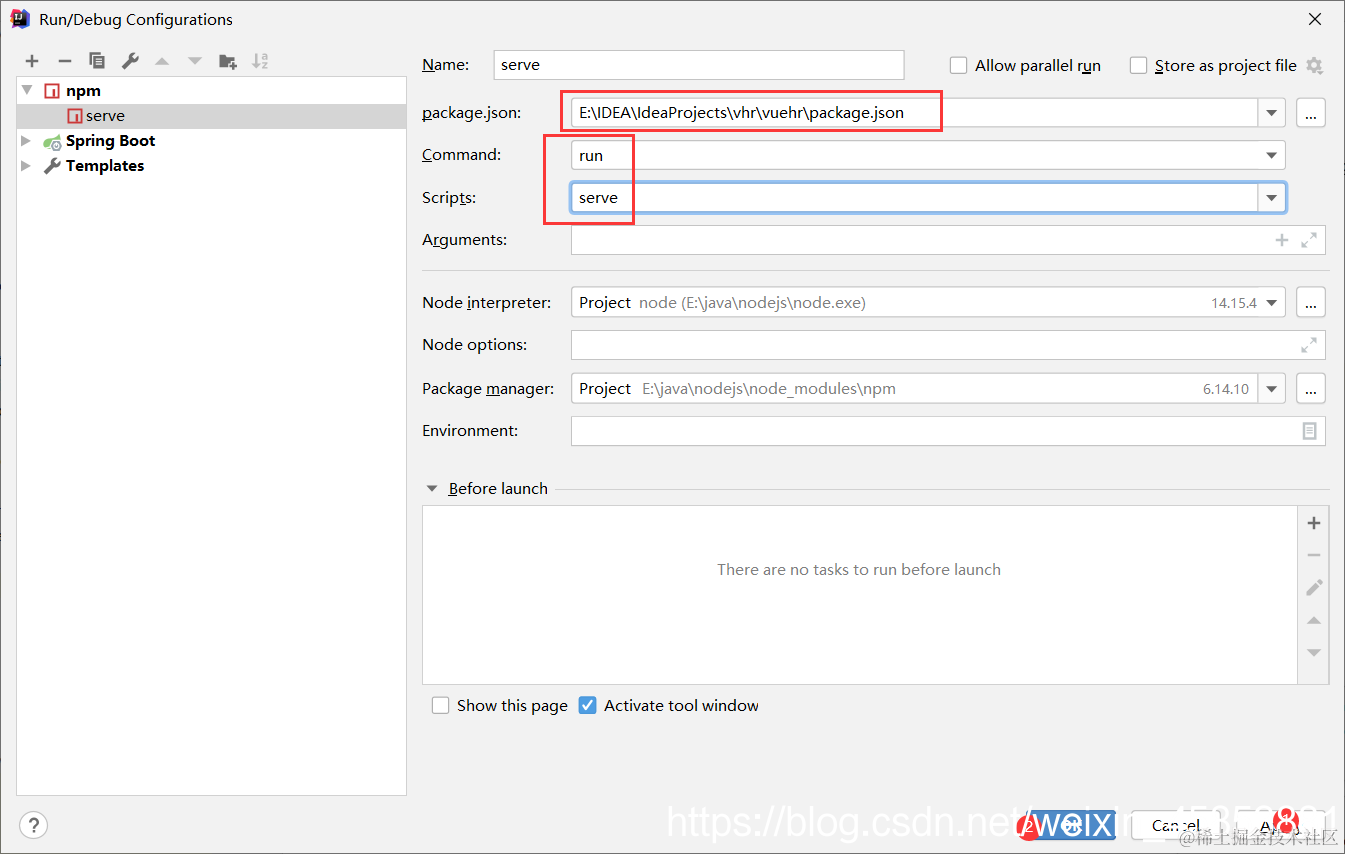Remove selected configuration with minus icon
This screenshot has width=1345, height=854.
[64, 61]
